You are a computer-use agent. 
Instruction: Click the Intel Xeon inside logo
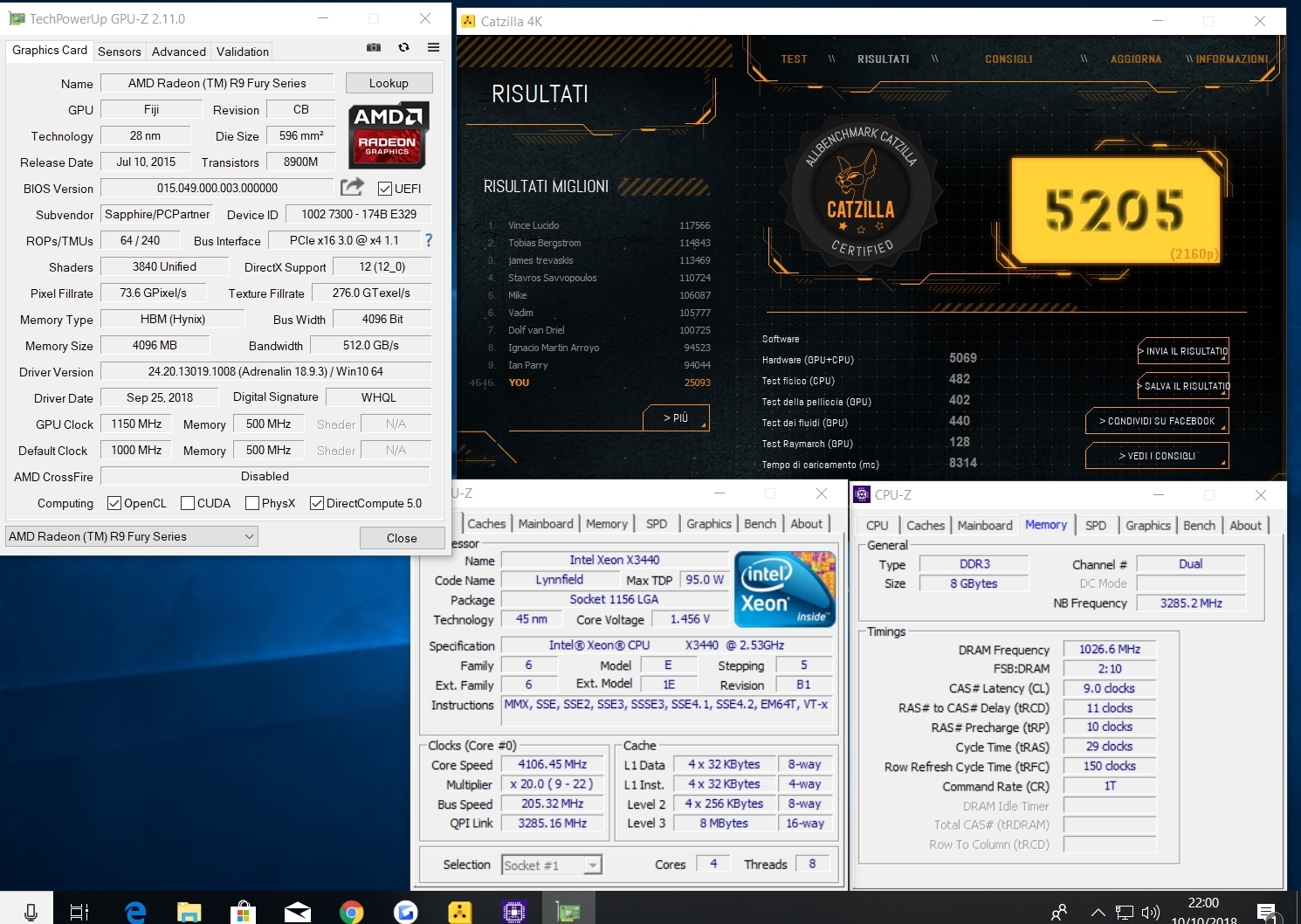[x=784, y=590]
